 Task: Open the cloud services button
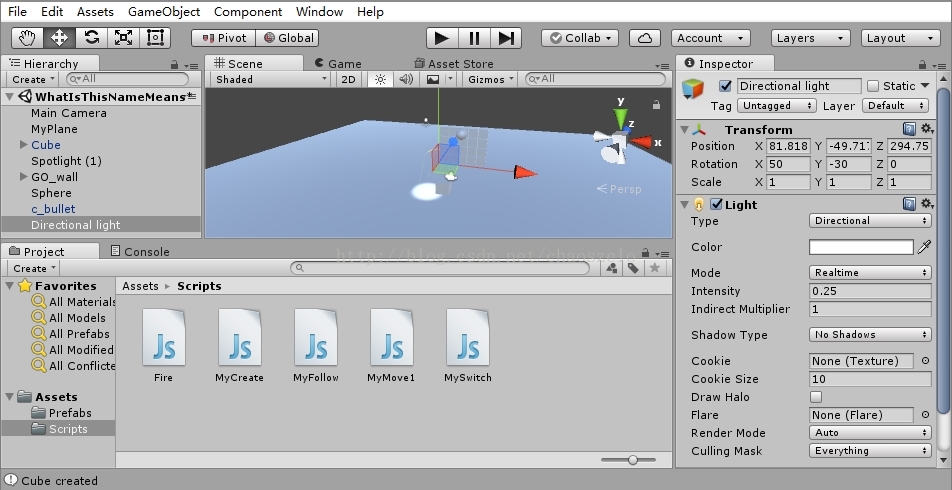click(645, 38)
